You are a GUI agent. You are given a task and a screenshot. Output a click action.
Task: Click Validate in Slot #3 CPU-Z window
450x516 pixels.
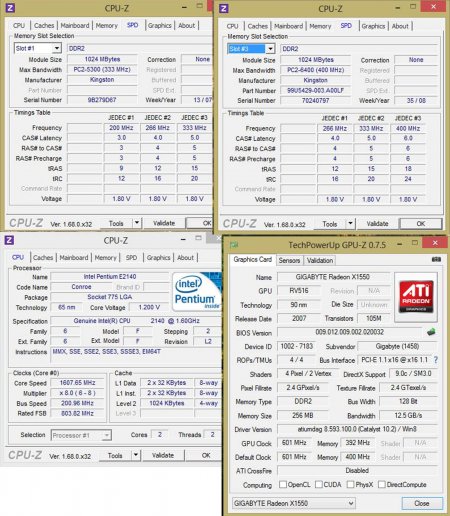(x=377, y=224)
